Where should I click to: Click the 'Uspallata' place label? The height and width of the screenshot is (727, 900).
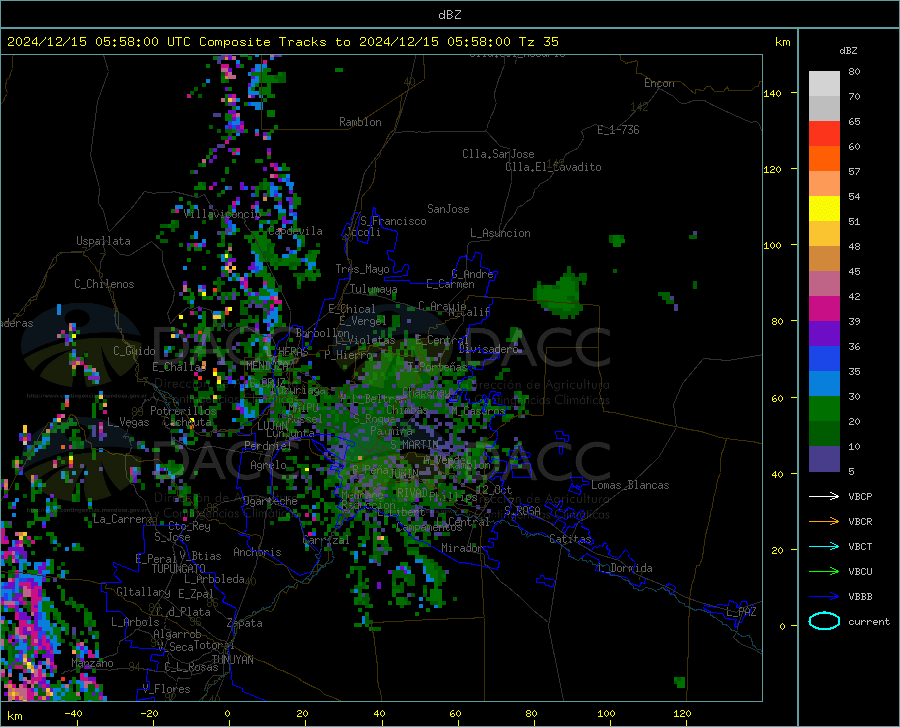pyautogui.click(x=103, y=241)
